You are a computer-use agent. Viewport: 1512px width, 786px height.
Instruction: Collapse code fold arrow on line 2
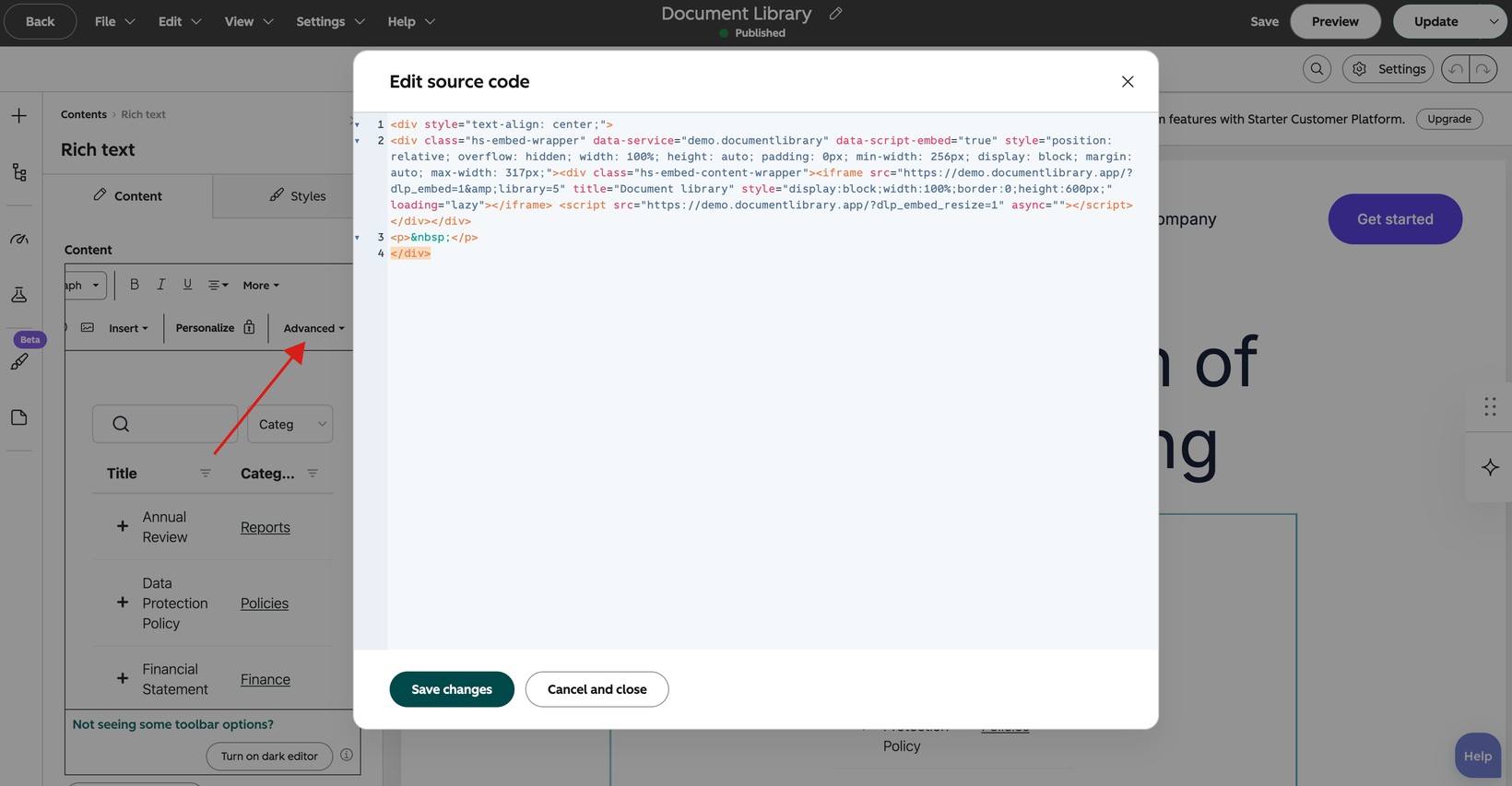click(357, 141)
